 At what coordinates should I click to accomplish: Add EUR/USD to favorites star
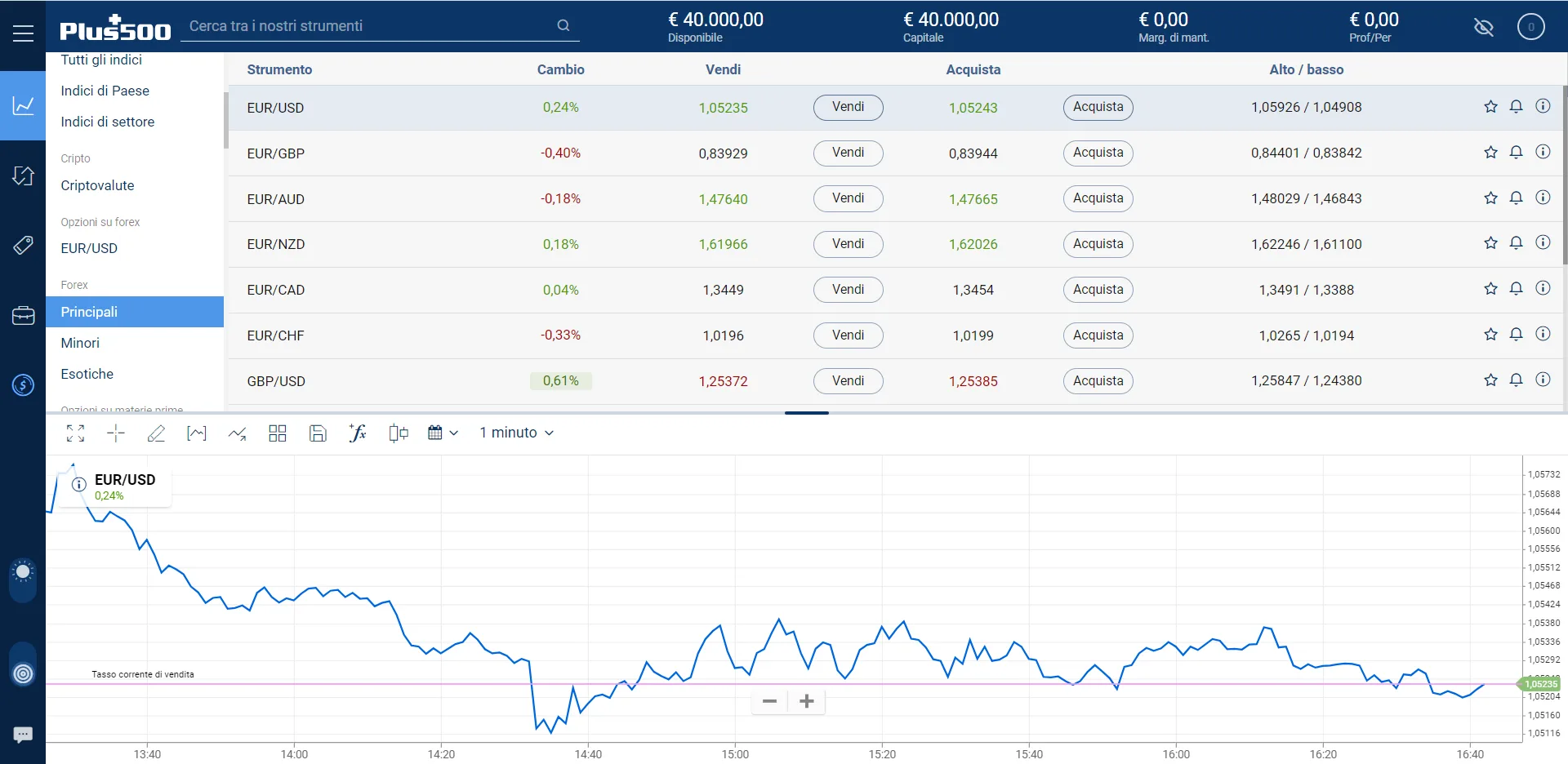[x=1490, y=107]
